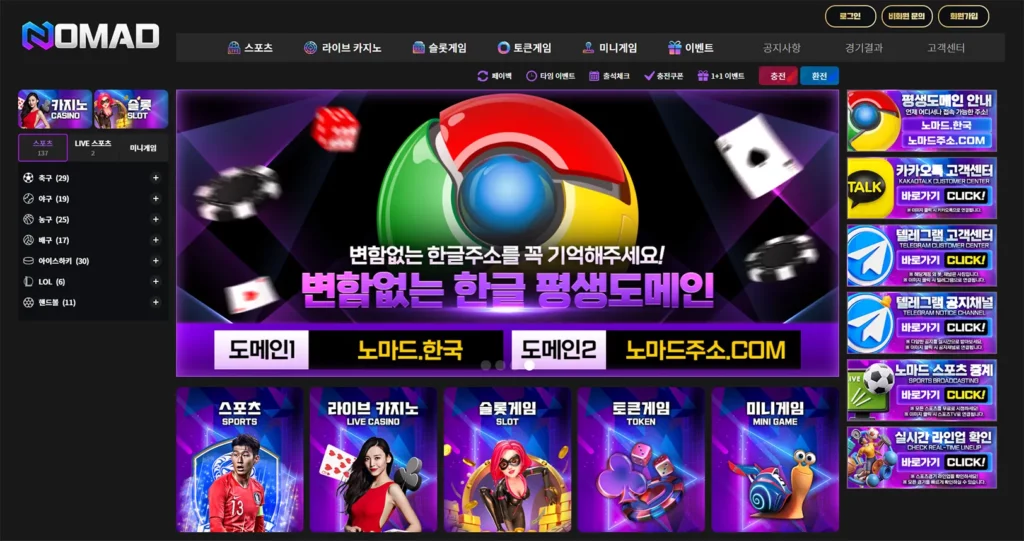
Task: Click the 1+1 이벤트 gift icon
Action: [703, 76]
